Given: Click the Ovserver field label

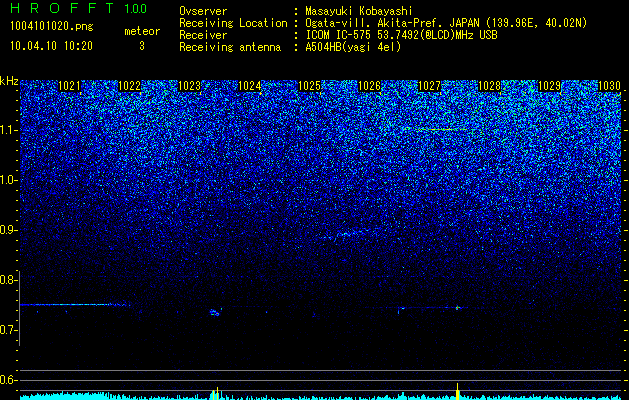Looking at the screenshot, I should [203, 11].
